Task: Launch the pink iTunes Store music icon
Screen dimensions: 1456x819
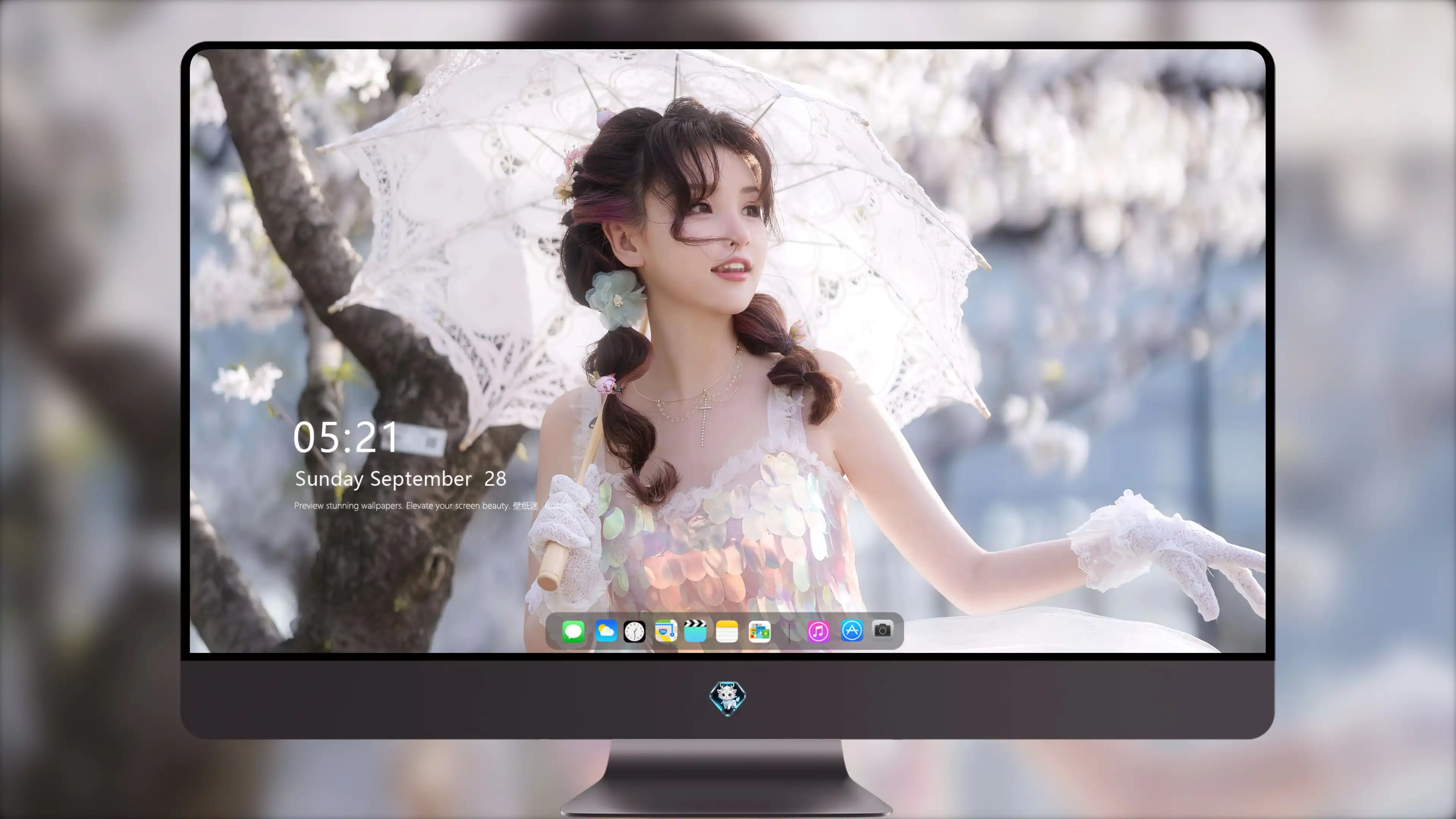Action: pyautogui.click(x=819, y=631)
